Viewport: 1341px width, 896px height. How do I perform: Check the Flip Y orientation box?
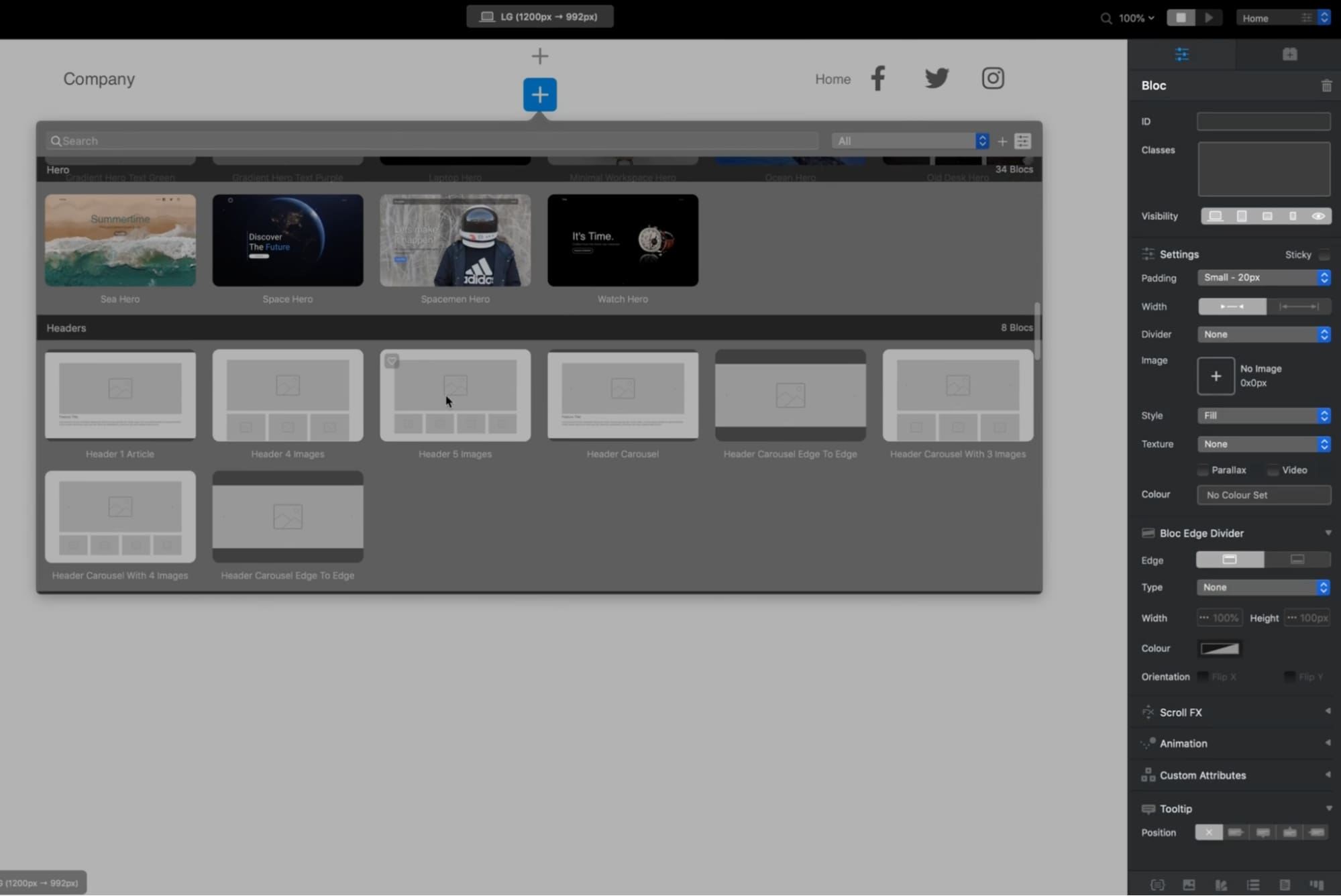click(x=1289, y=677)
